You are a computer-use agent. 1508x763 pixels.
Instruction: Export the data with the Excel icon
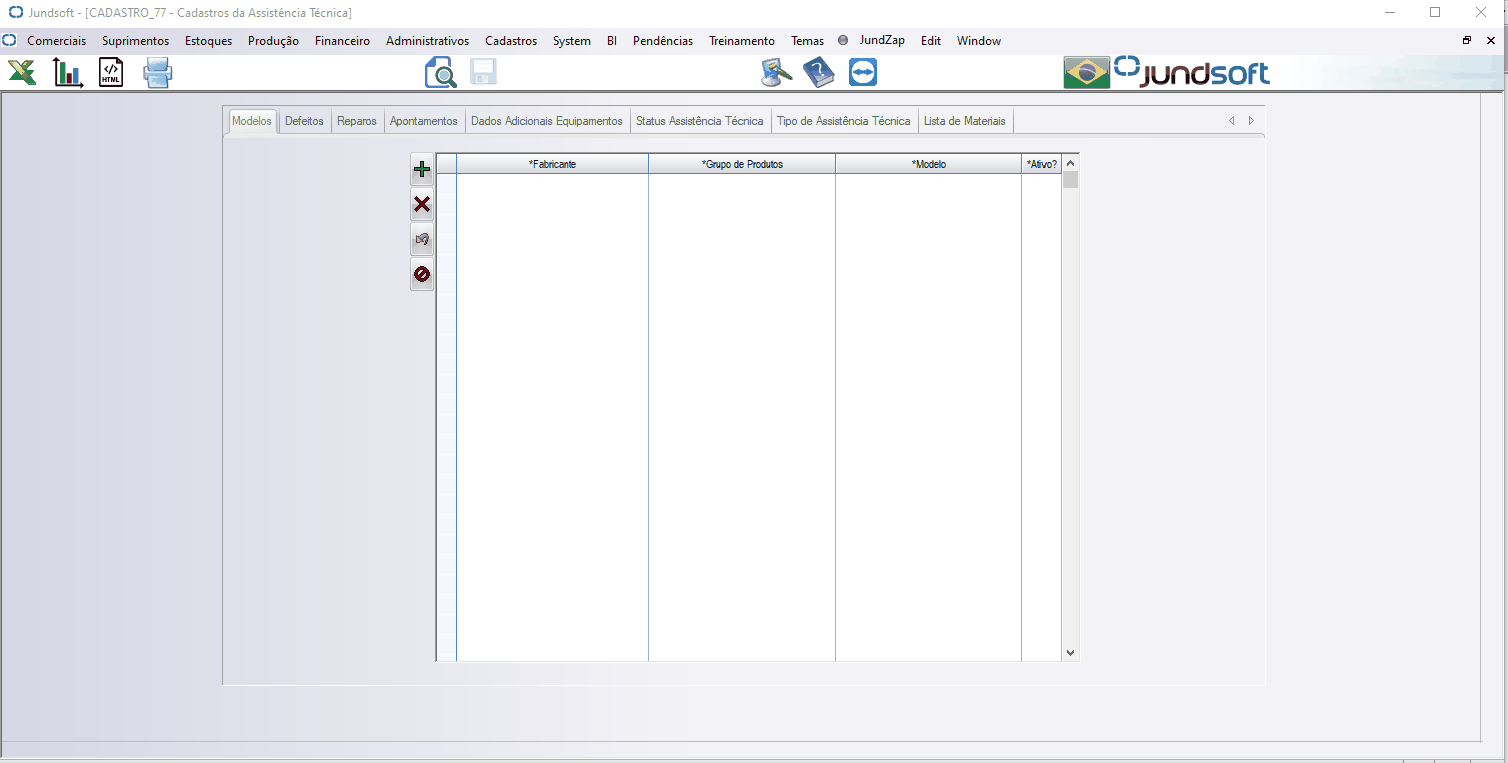(22, 73)
